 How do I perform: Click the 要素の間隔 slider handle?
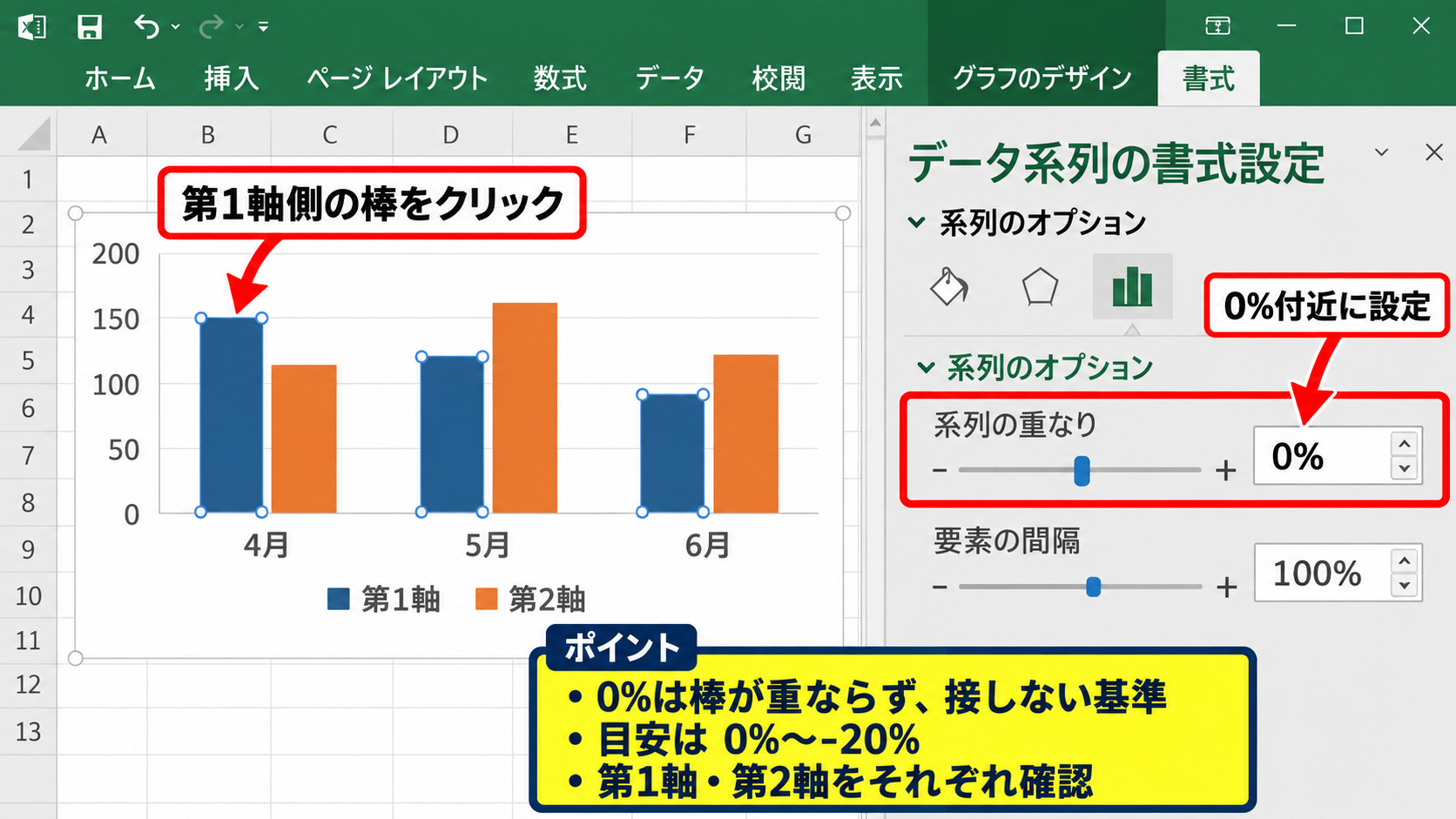pos(1093,587)
